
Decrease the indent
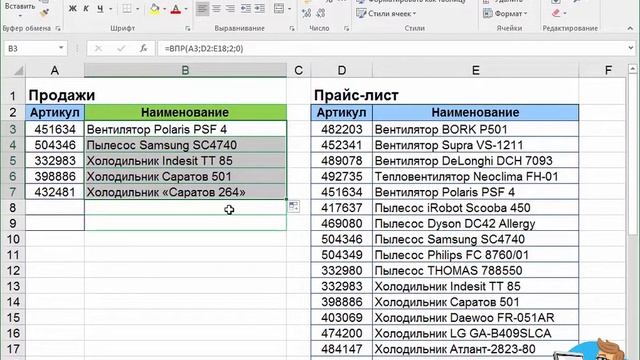point(246,9)
